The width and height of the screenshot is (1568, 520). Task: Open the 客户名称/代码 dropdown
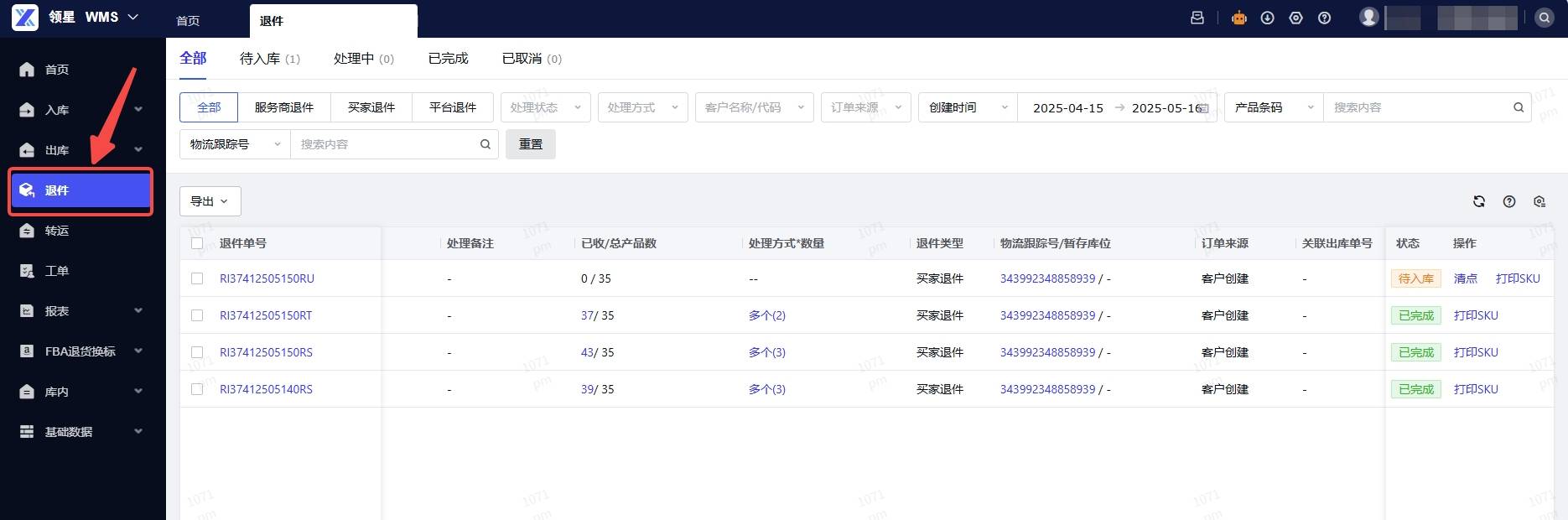[755, 107]
